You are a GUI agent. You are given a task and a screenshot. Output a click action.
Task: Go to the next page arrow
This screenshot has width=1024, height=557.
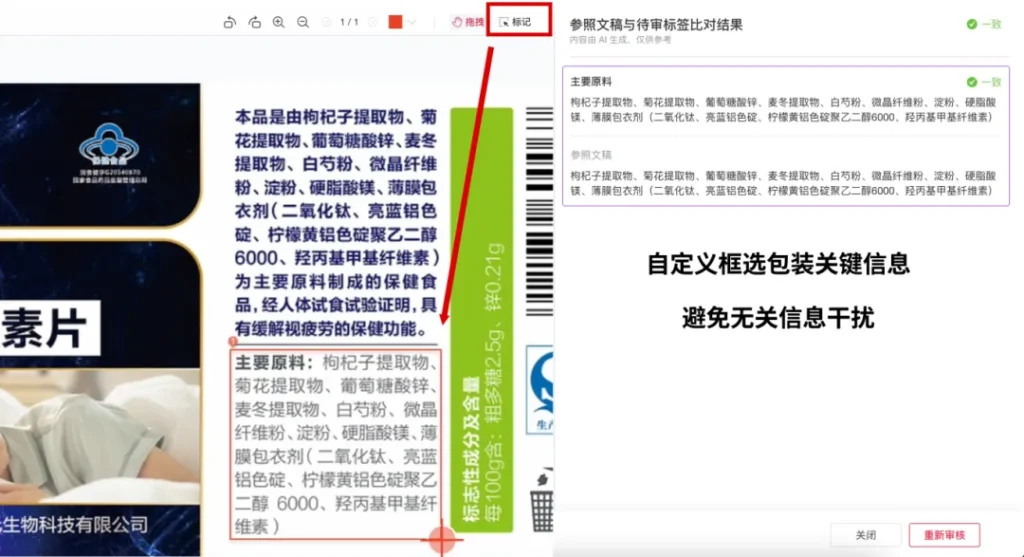pos(373,22)
